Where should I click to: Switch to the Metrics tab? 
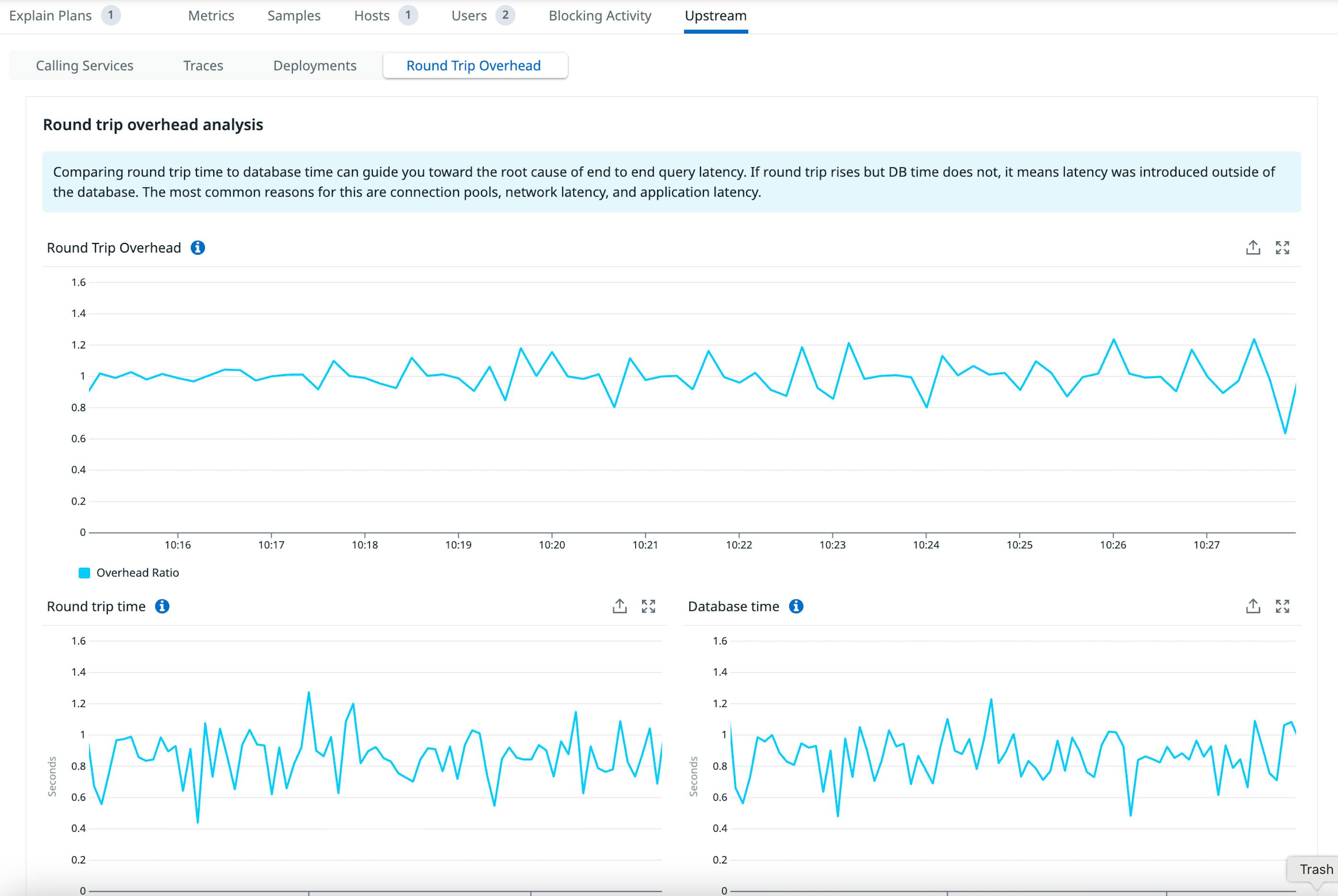pyautogui.click(x=210, y=15)
